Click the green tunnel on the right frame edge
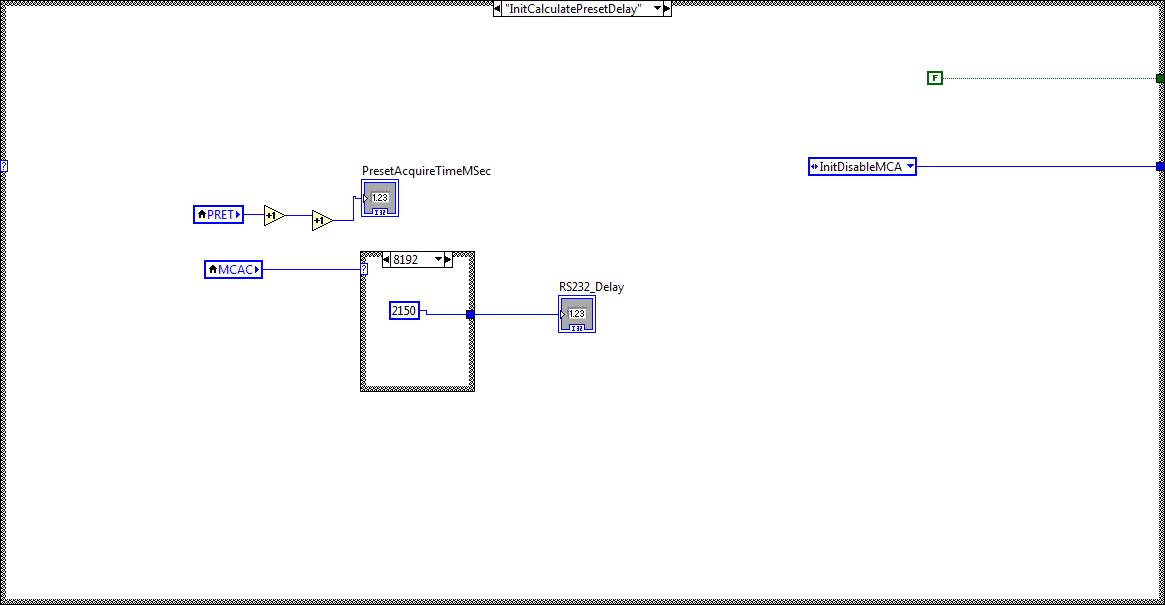The height and width of the screenshot is (605, 1165). tap(1159, 77)
